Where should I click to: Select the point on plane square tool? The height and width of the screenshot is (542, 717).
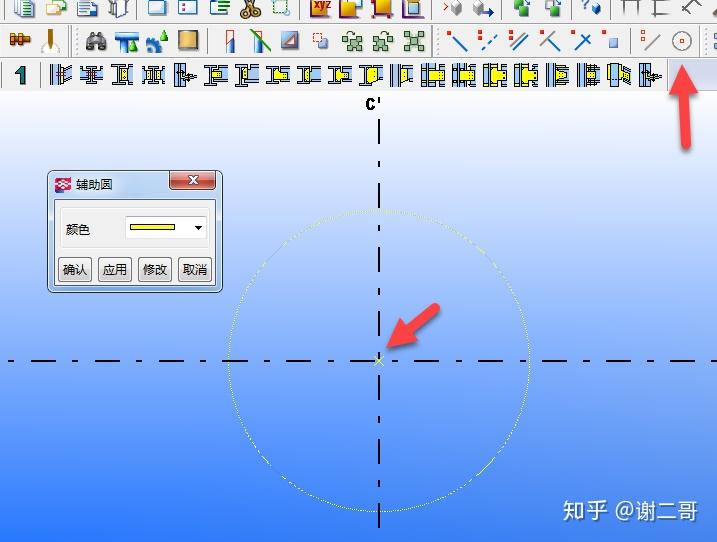tap(610, 40)
